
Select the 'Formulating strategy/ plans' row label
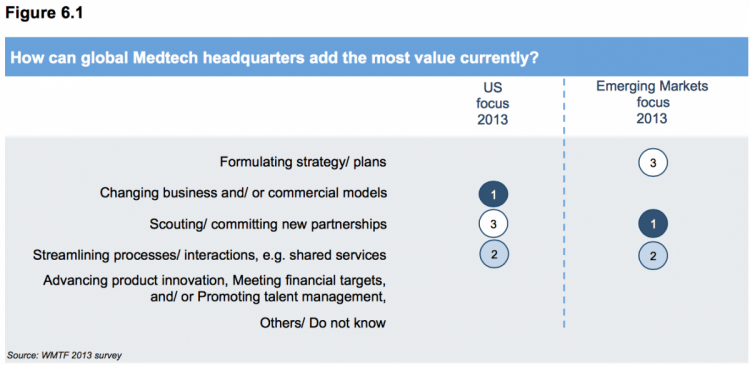[303, 163]
